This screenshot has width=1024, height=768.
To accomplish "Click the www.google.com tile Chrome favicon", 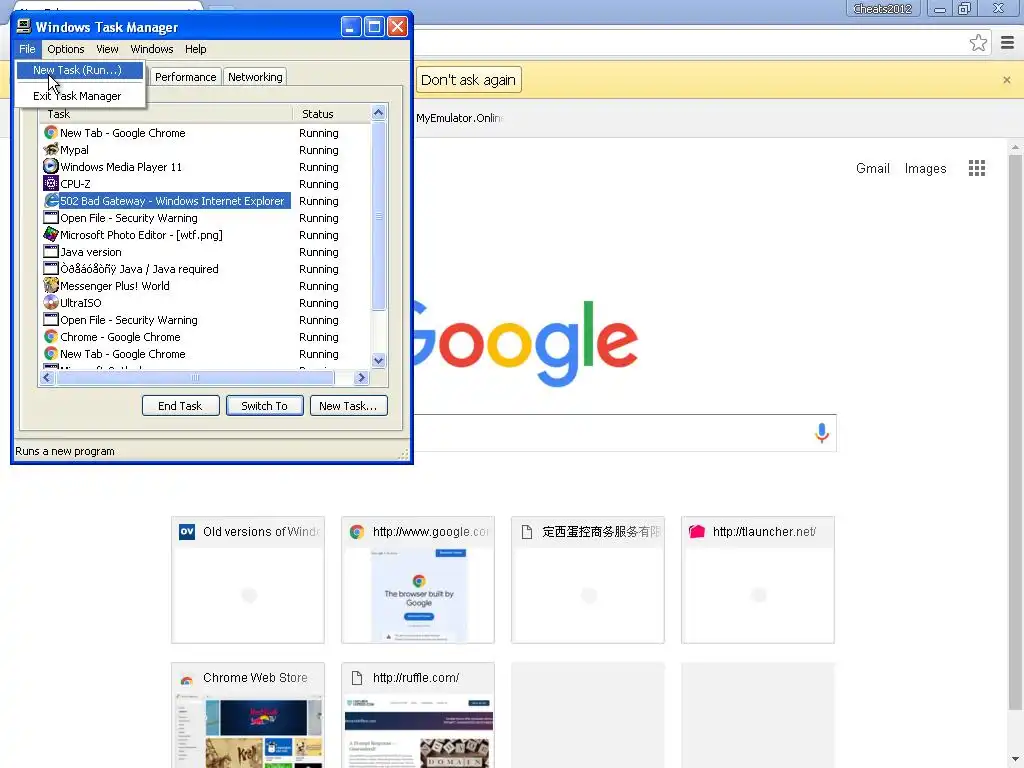I will coord(357,532).
